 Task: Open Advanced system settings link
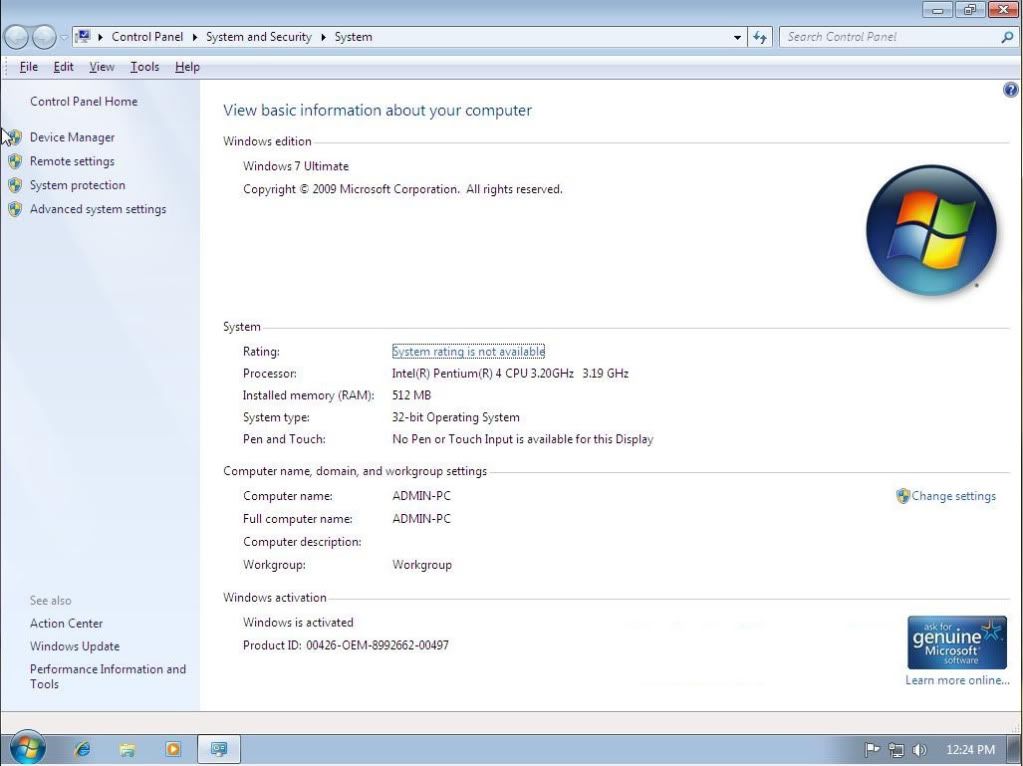[x=98, y=209]
